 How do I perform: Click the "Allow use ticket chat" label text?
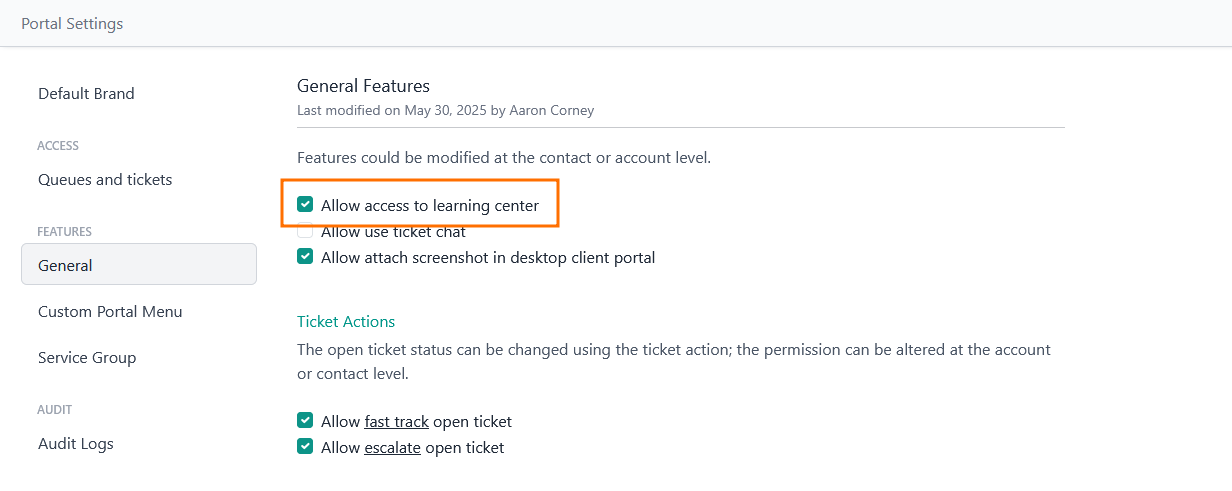click(x=393, y=233)
